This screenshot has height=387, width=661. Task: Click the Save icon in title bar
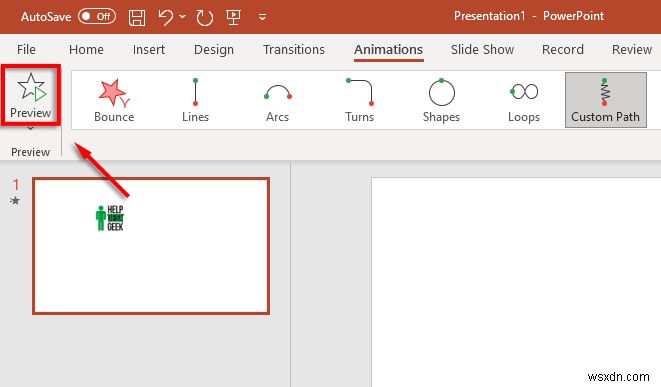coord(137,17)
